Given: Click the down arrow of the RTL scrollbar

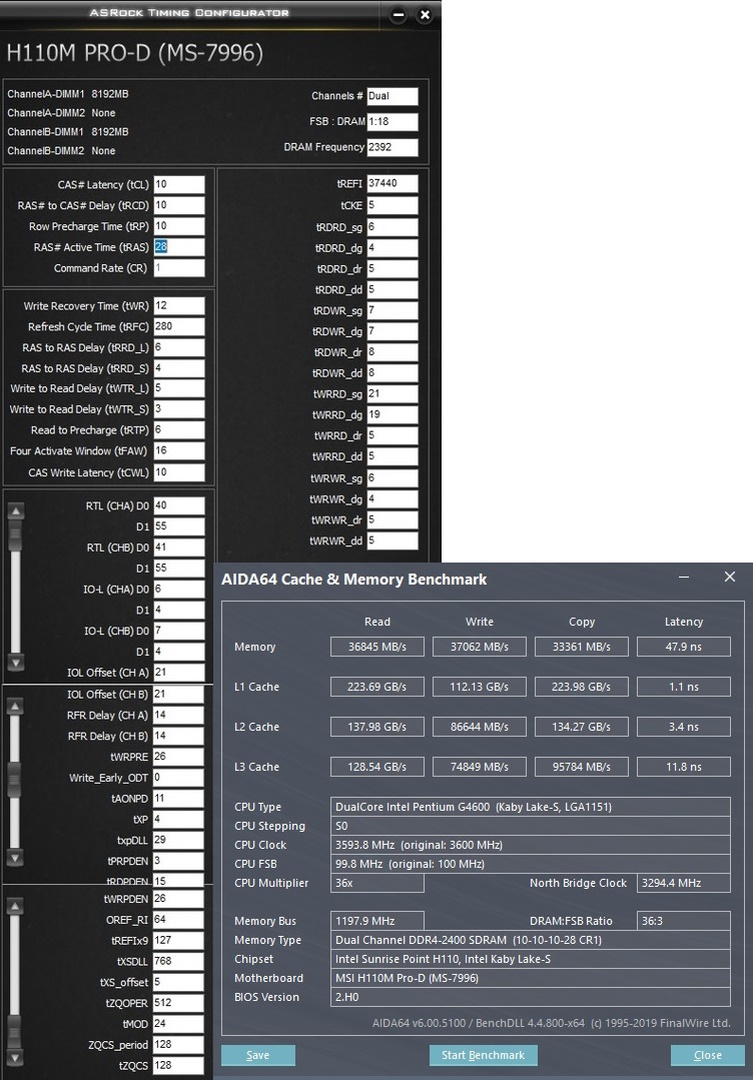Looking at the screenshot, I should [x=16, y=663].
